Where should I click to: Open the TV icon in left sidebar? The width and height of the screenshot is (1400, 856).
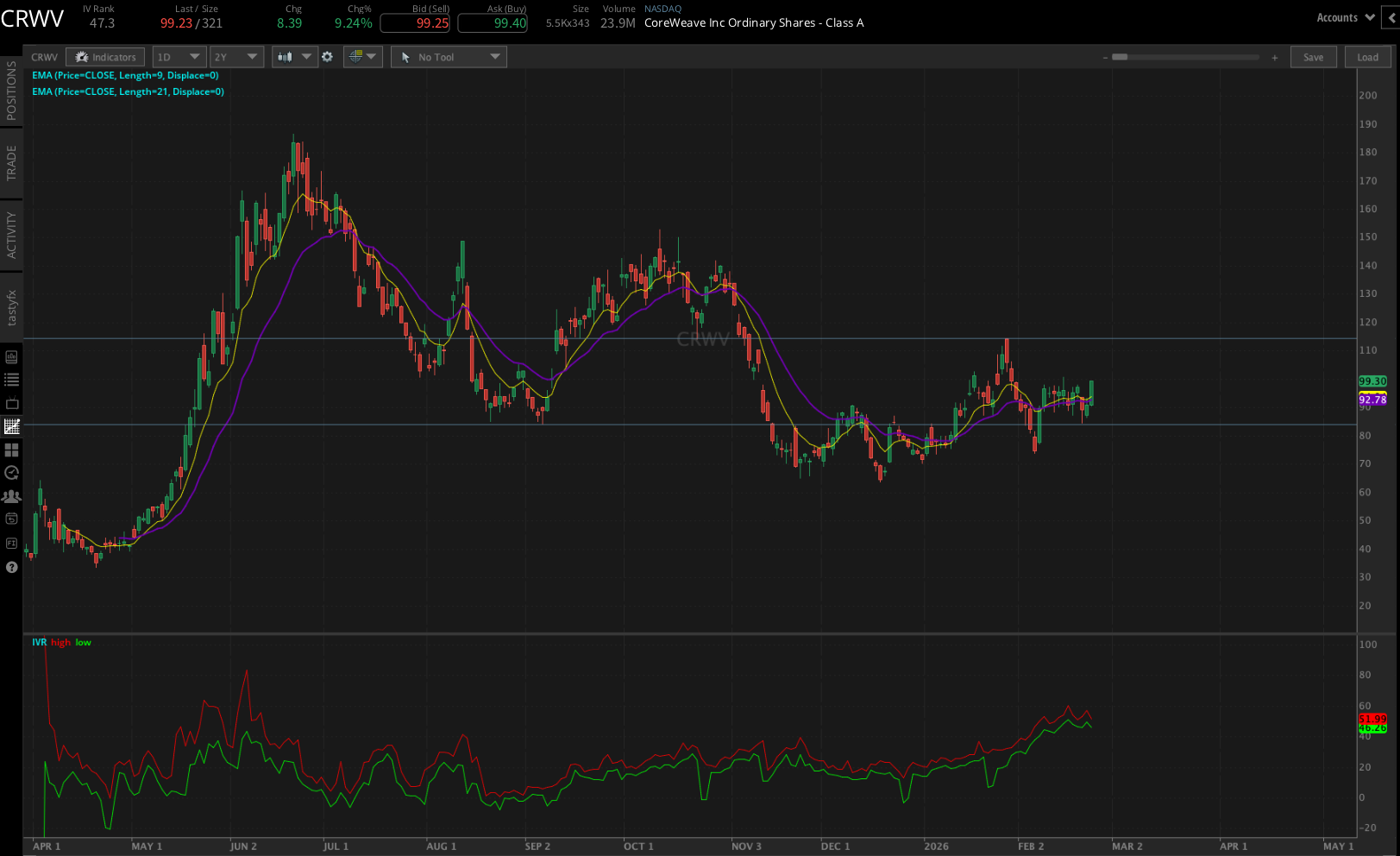(11, 403)
